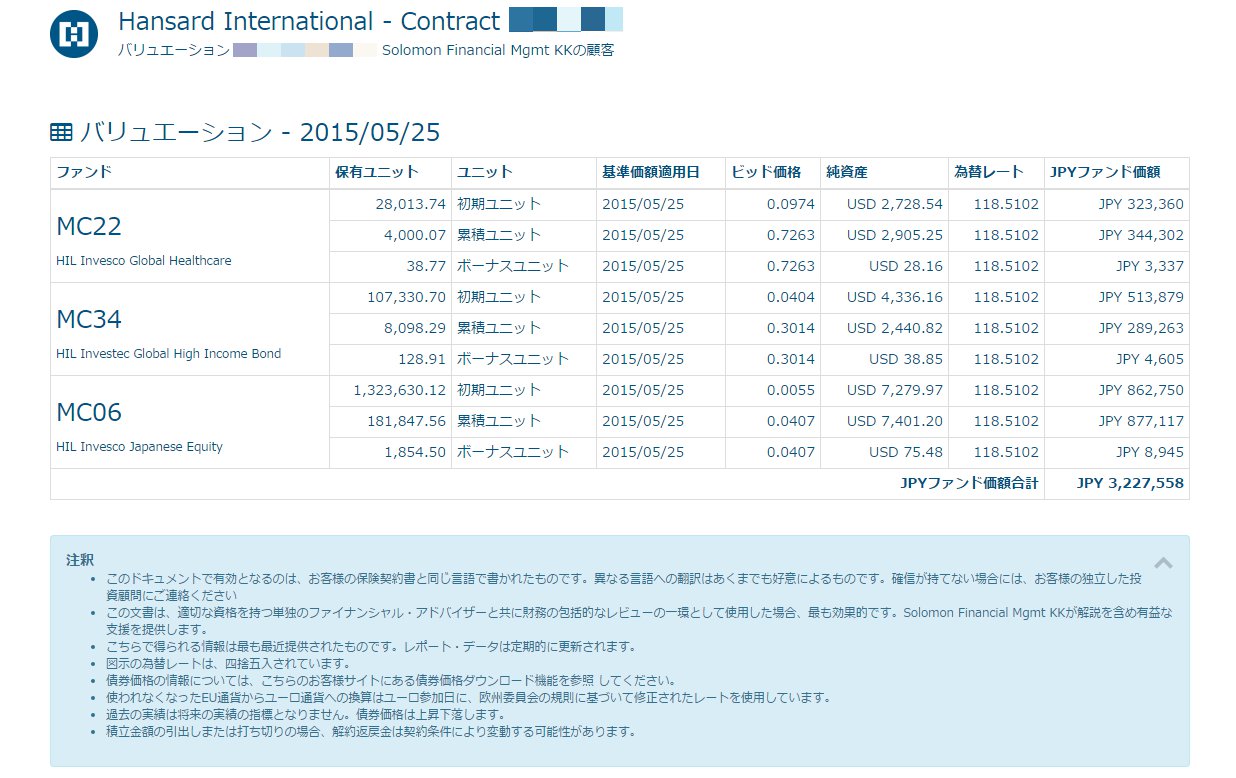The width and height of the screenshot is (1236, 778).
Task: Click net asset USD 2,440.82
Action: click(895, 328)
